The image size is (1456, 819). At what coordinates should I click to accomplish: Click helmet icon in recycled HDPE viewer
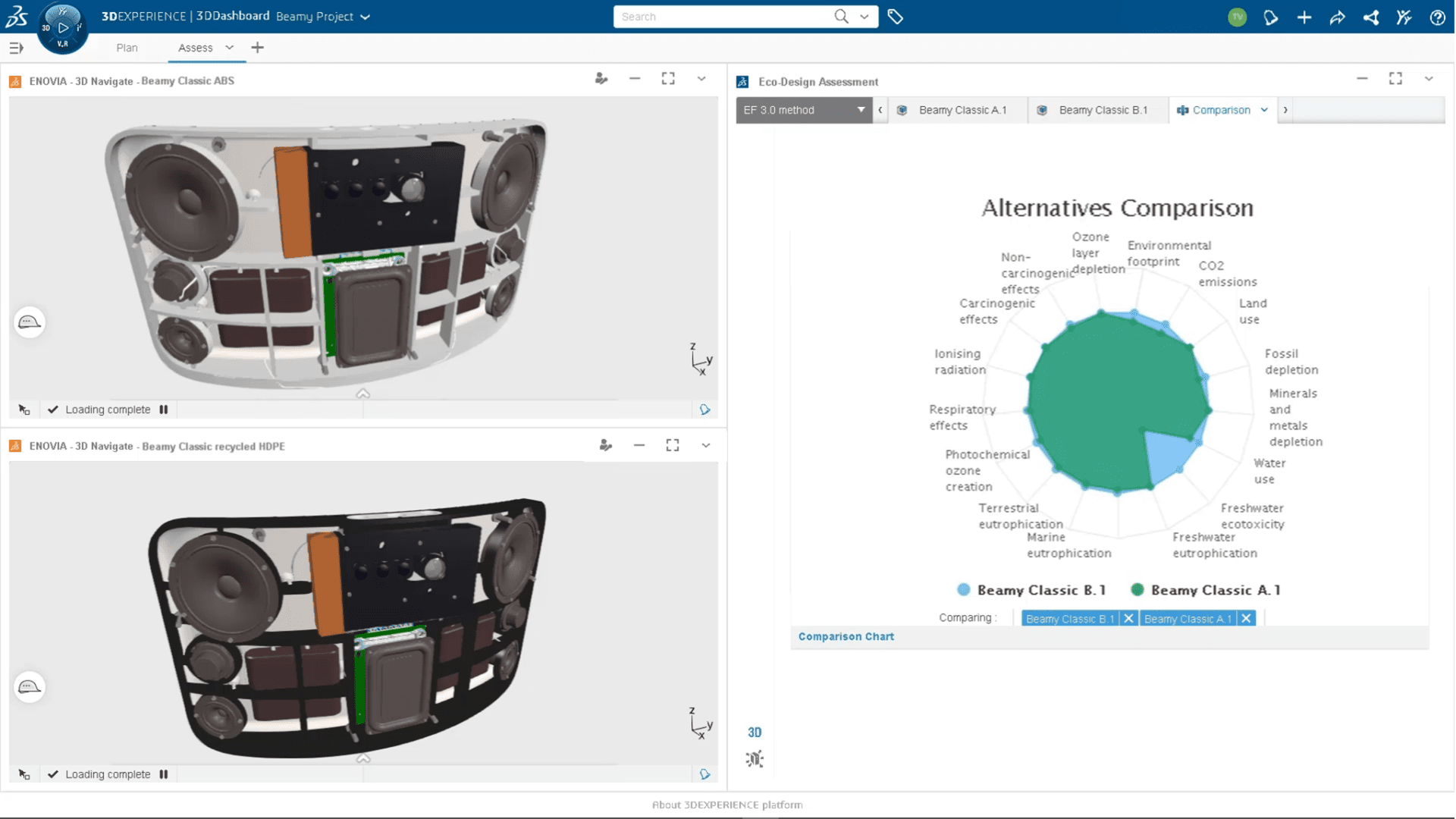click(x=30, y=687)
